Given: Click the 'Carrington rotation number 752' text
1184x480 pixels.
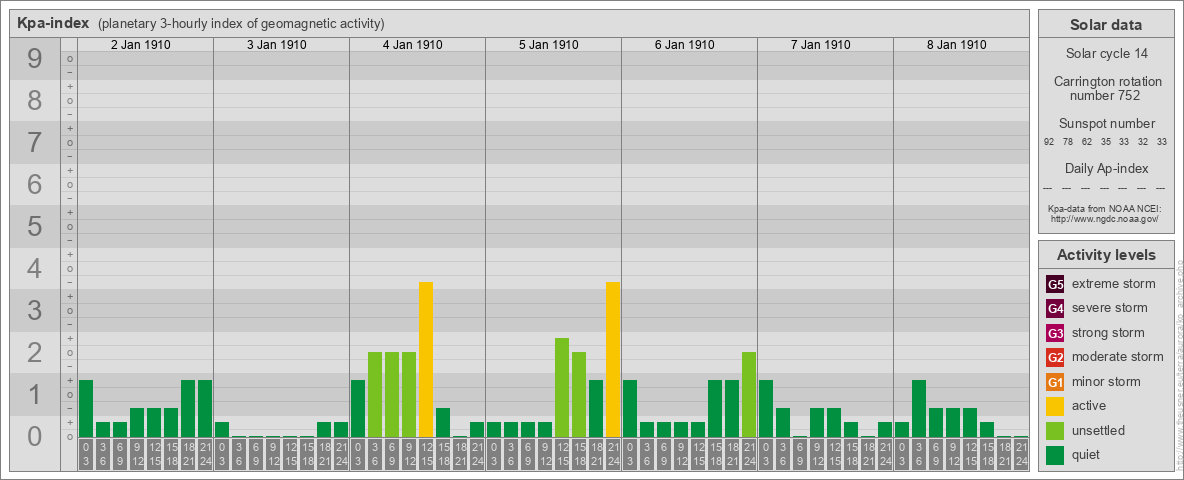Looking at the screenshot, I should pyautogui.click(x=1106, y=88).
